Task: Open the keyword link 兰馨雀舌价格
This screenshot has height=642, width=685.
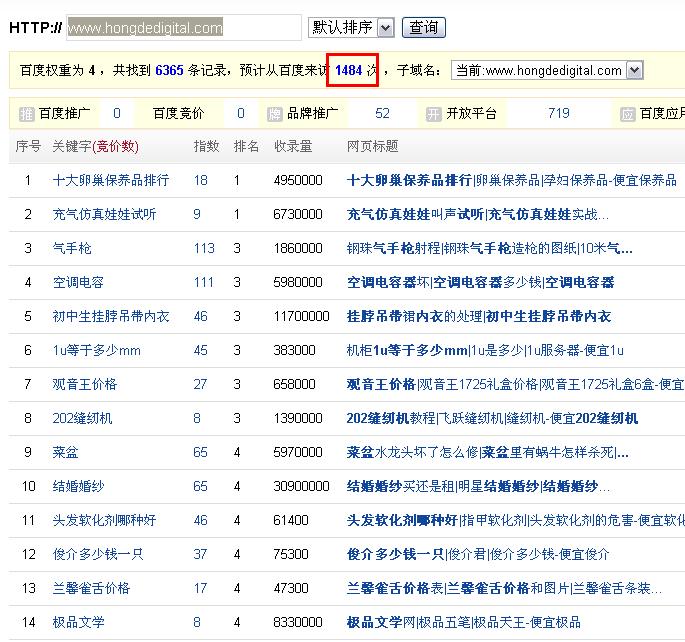Action: click(x=91, y=589)
